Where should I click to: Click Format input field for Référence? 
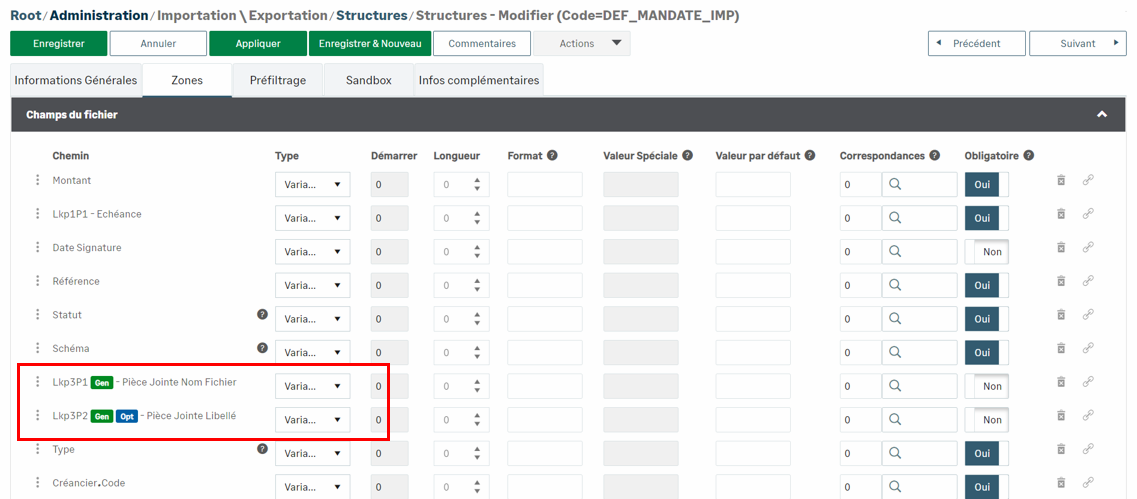click(x=544, y=286)
